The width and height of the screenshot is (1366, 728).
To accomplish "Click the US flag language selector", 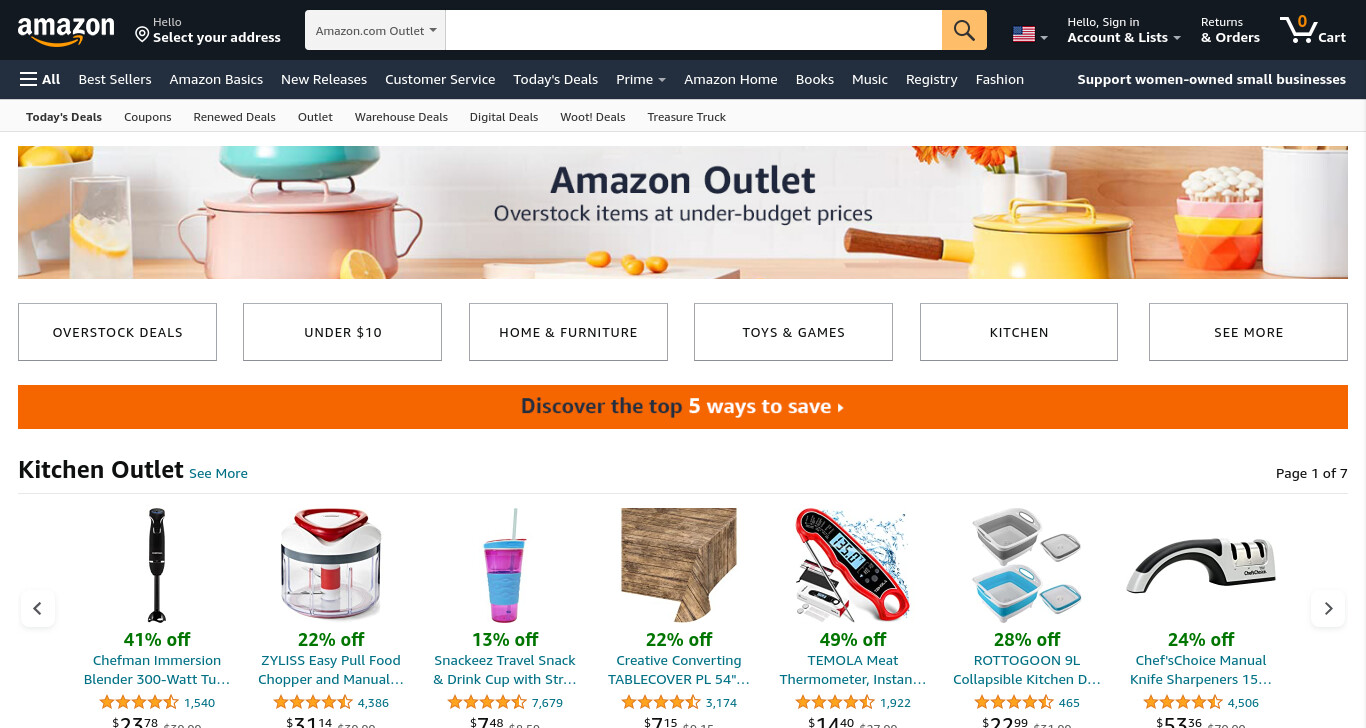I will point(1030,35).
